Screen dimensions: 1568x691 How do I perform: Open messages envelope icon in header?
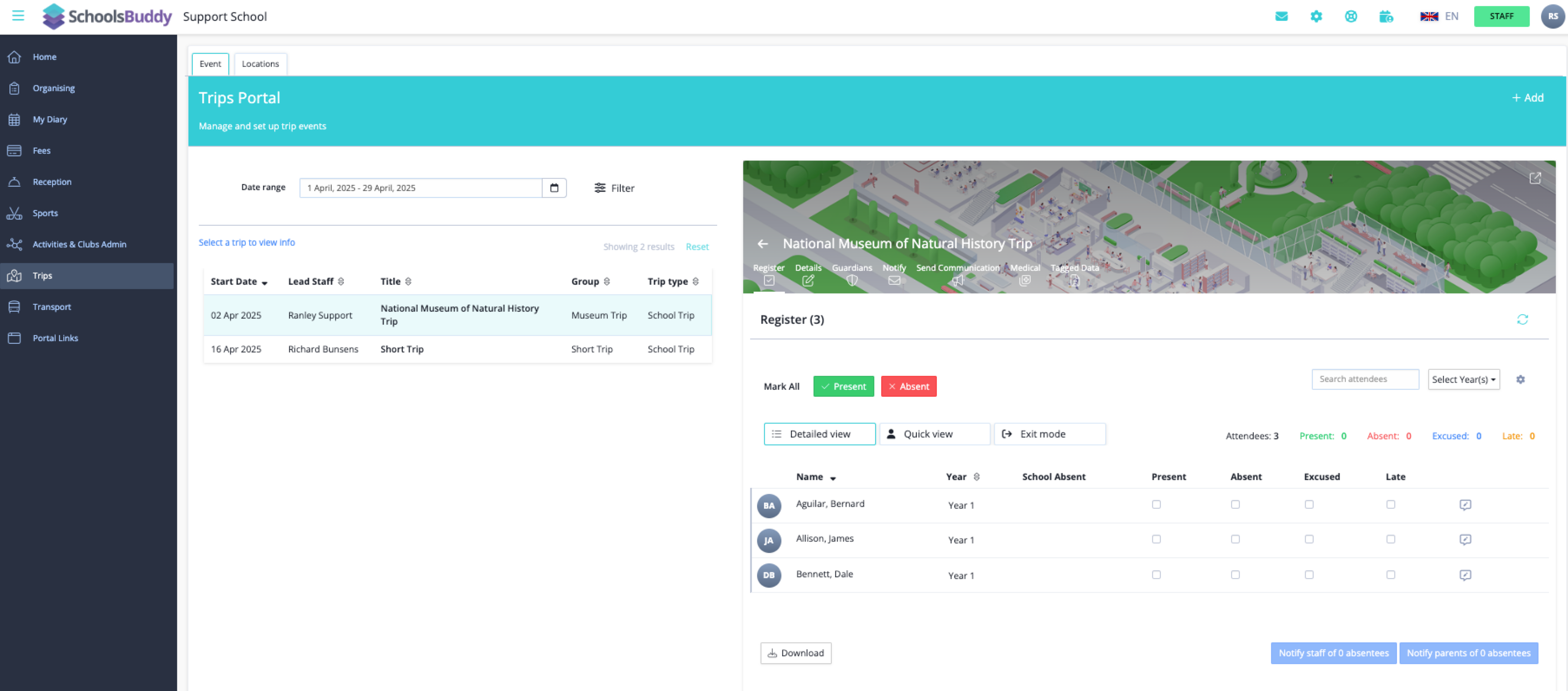coord(1281,16)
